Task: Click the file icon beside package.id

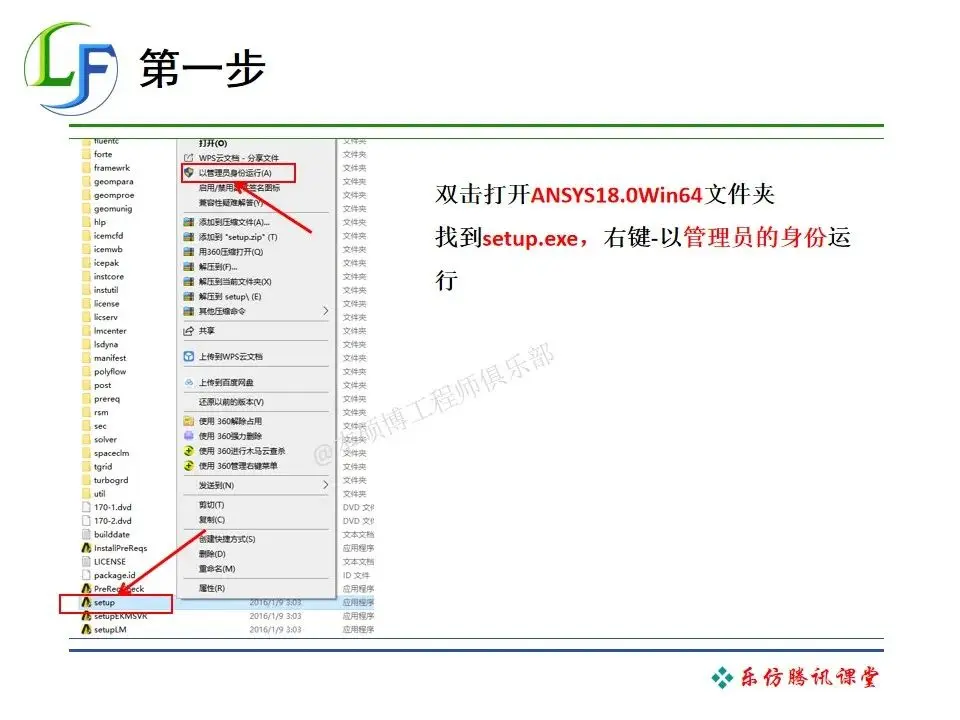Action: coord(86,575)
